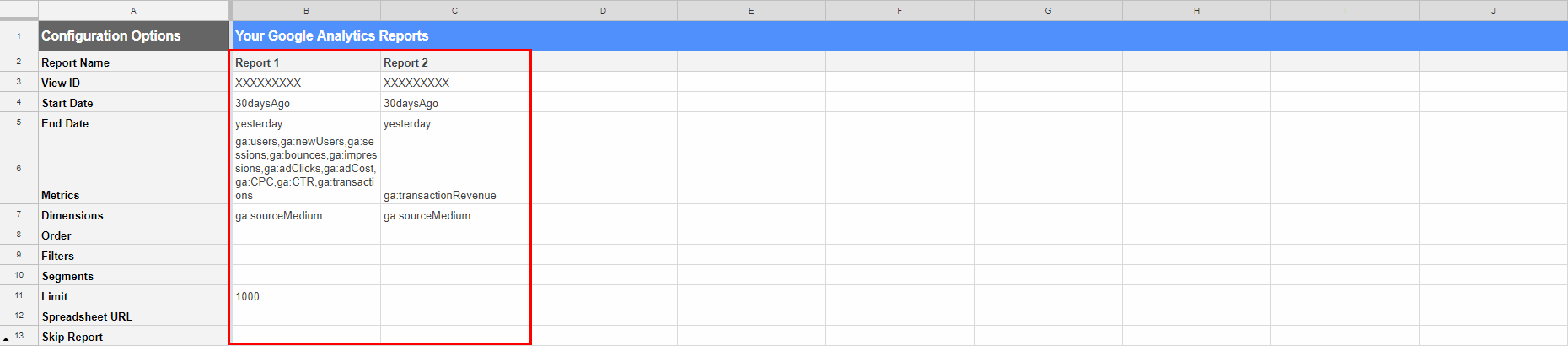Expand the collapsed rows arrow beside row 13
The image size is (1568, 346).
[6, 338]
